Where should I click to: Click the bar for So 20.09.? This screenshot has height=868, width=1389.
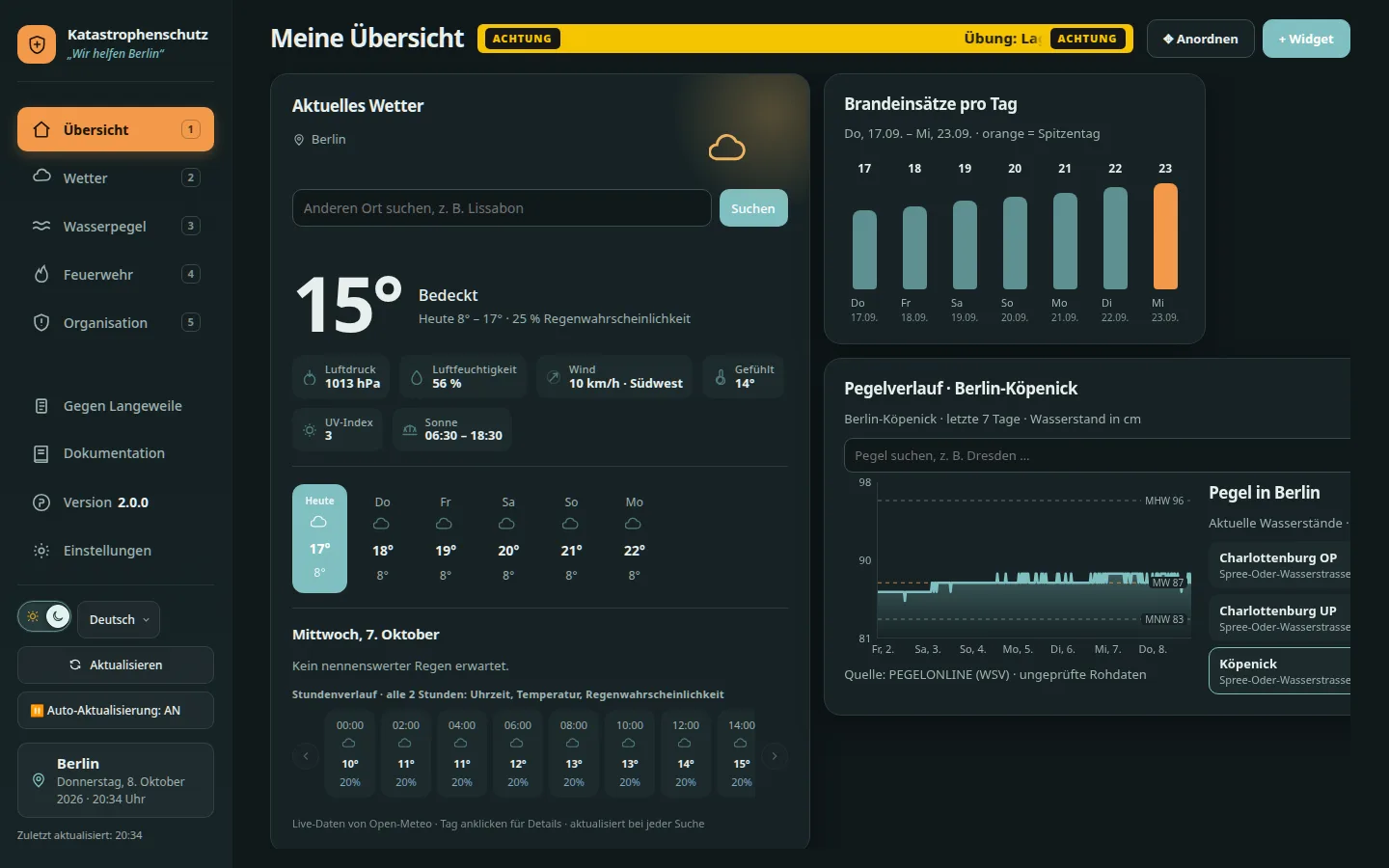click(x=1015, y=243)
